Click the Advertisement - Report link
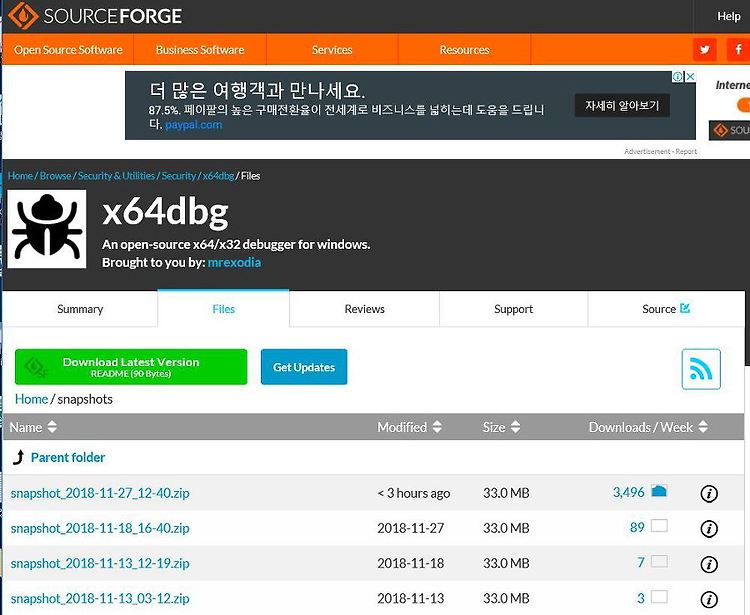Viewport: 750px width, 615px height. [x=660, y=152]
